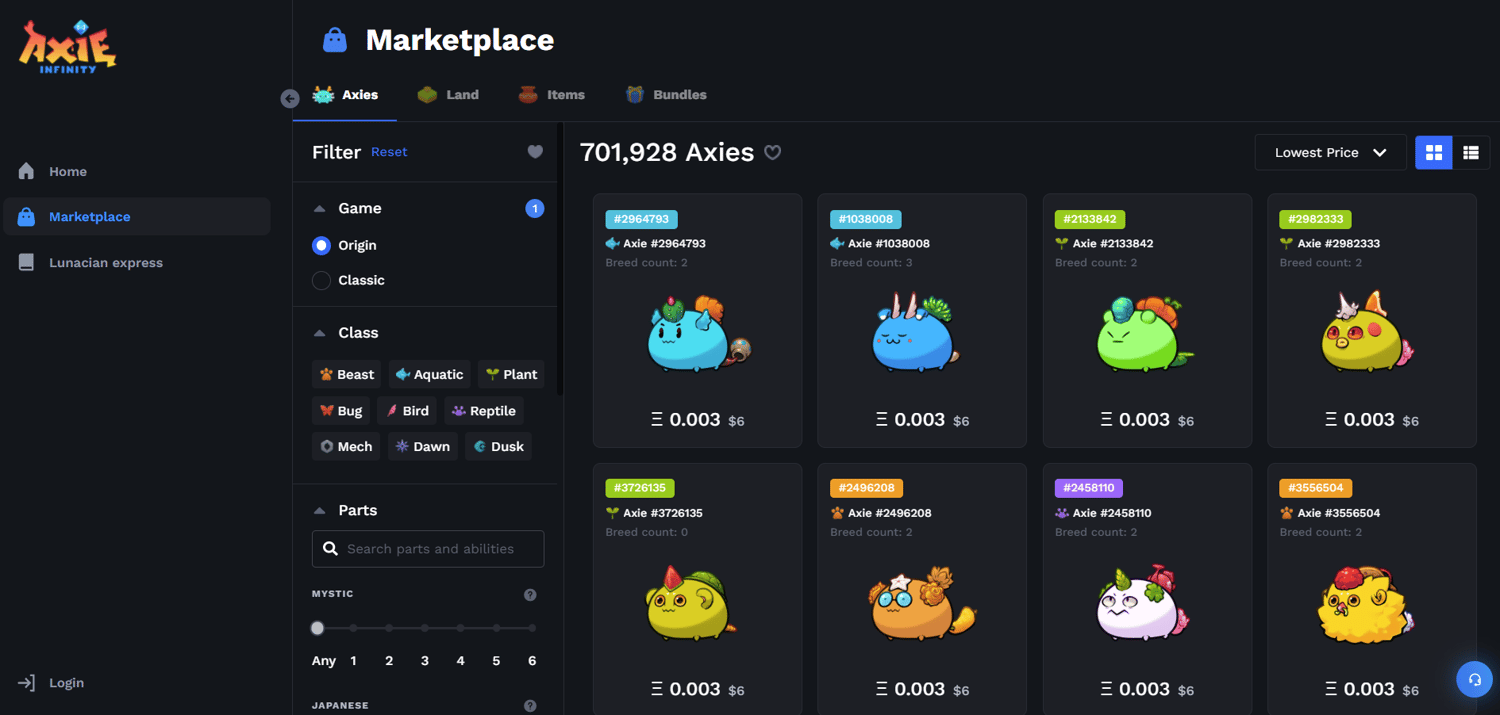This screenshot has height=715, width=1500.
Task: Switch to list view layout
Action: 1470,152
